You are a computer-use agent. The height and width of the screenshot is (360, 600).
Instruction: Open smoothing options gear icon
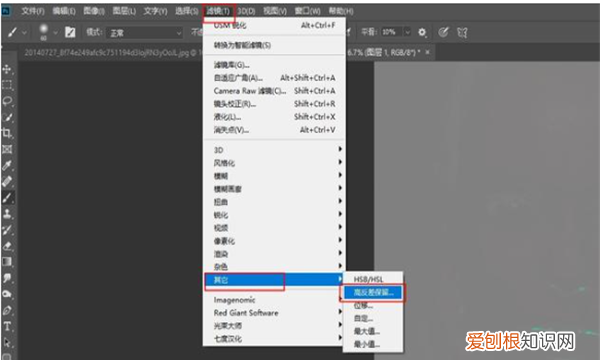pos(422,33)
